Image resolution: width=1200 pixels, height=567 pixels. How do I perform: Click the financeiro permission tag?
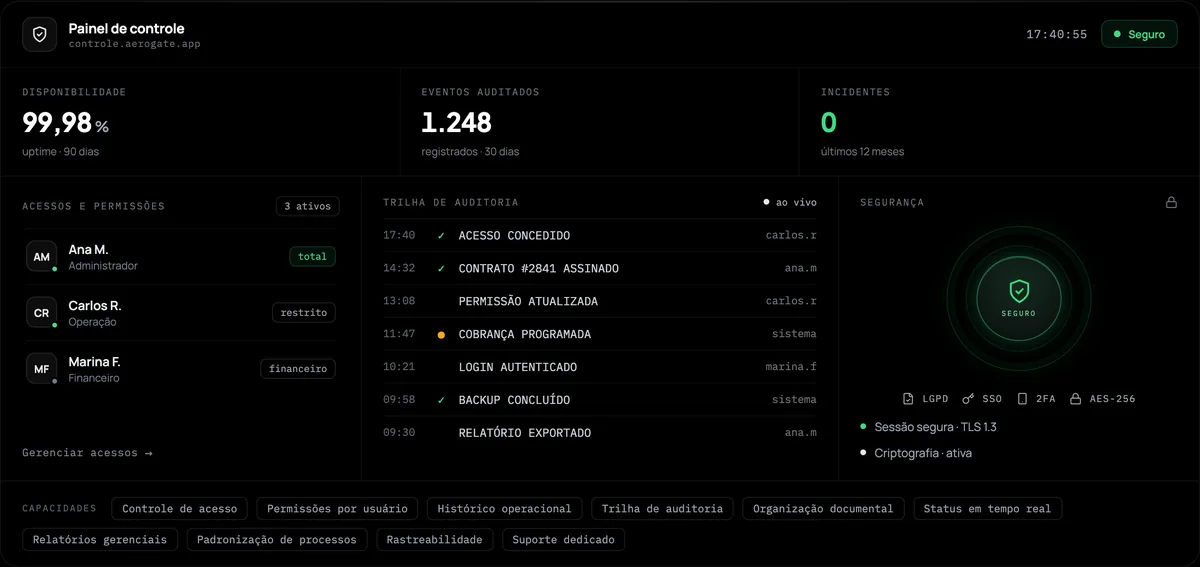[x=298, y=369]
